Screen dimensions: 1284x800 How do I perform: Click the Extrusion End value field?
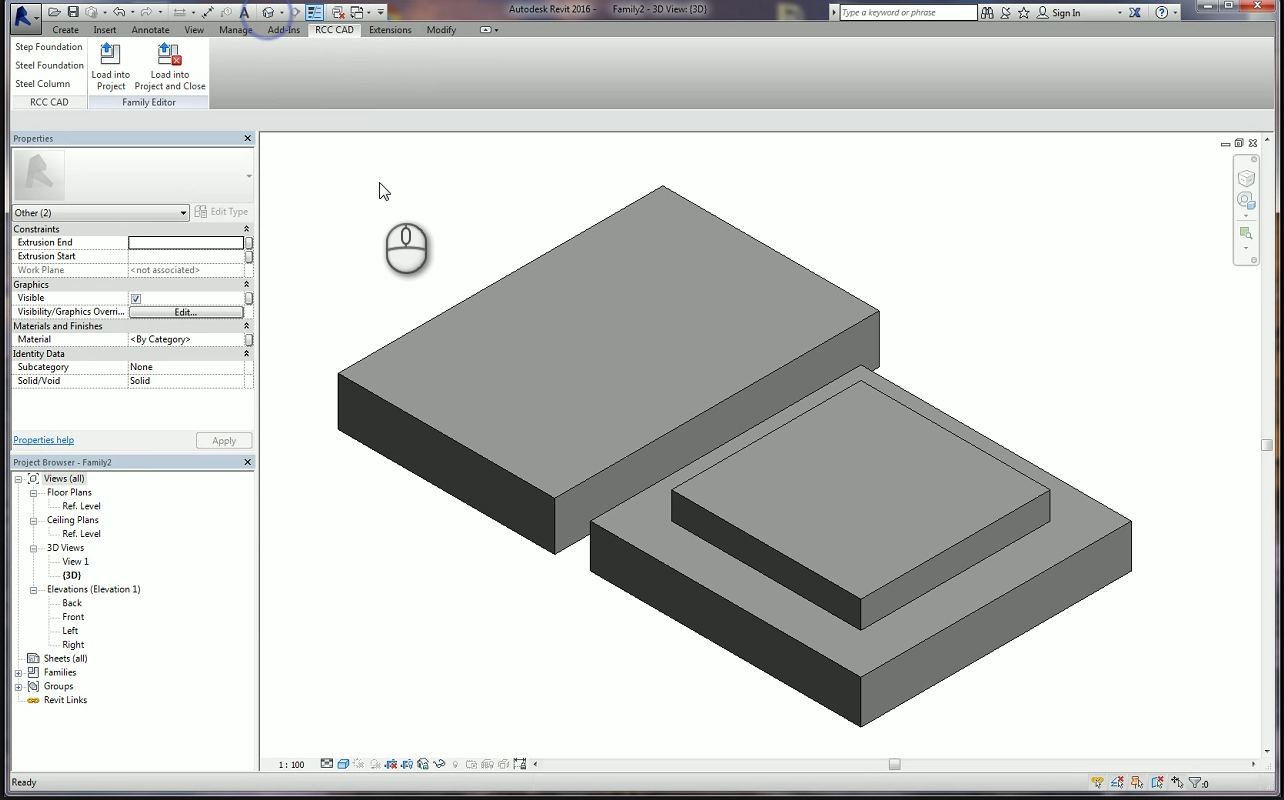point(186,243)
